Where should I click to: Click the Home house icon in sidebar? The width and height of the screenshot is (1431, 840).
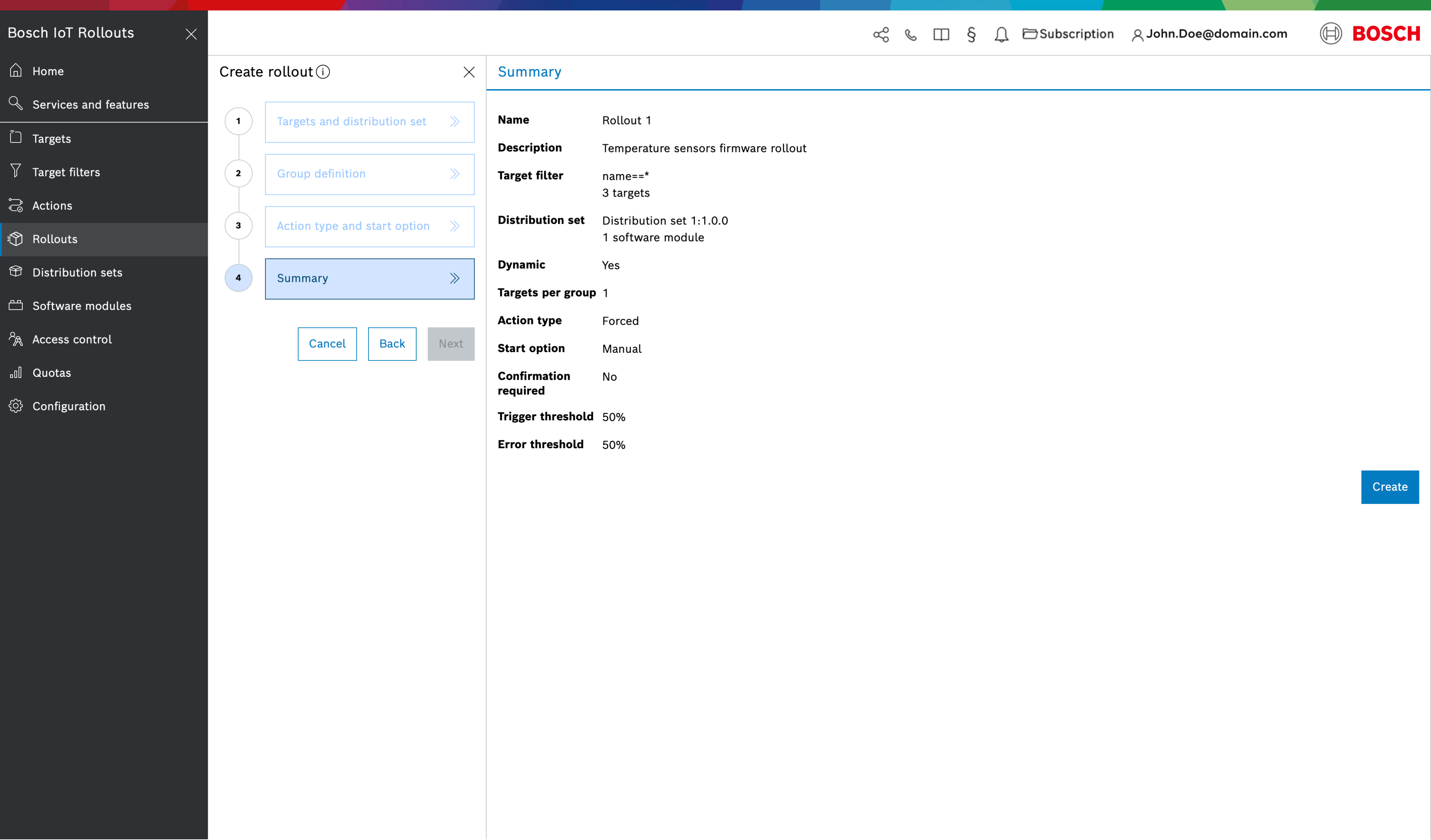pyautogui.click(x=16, y=70)
